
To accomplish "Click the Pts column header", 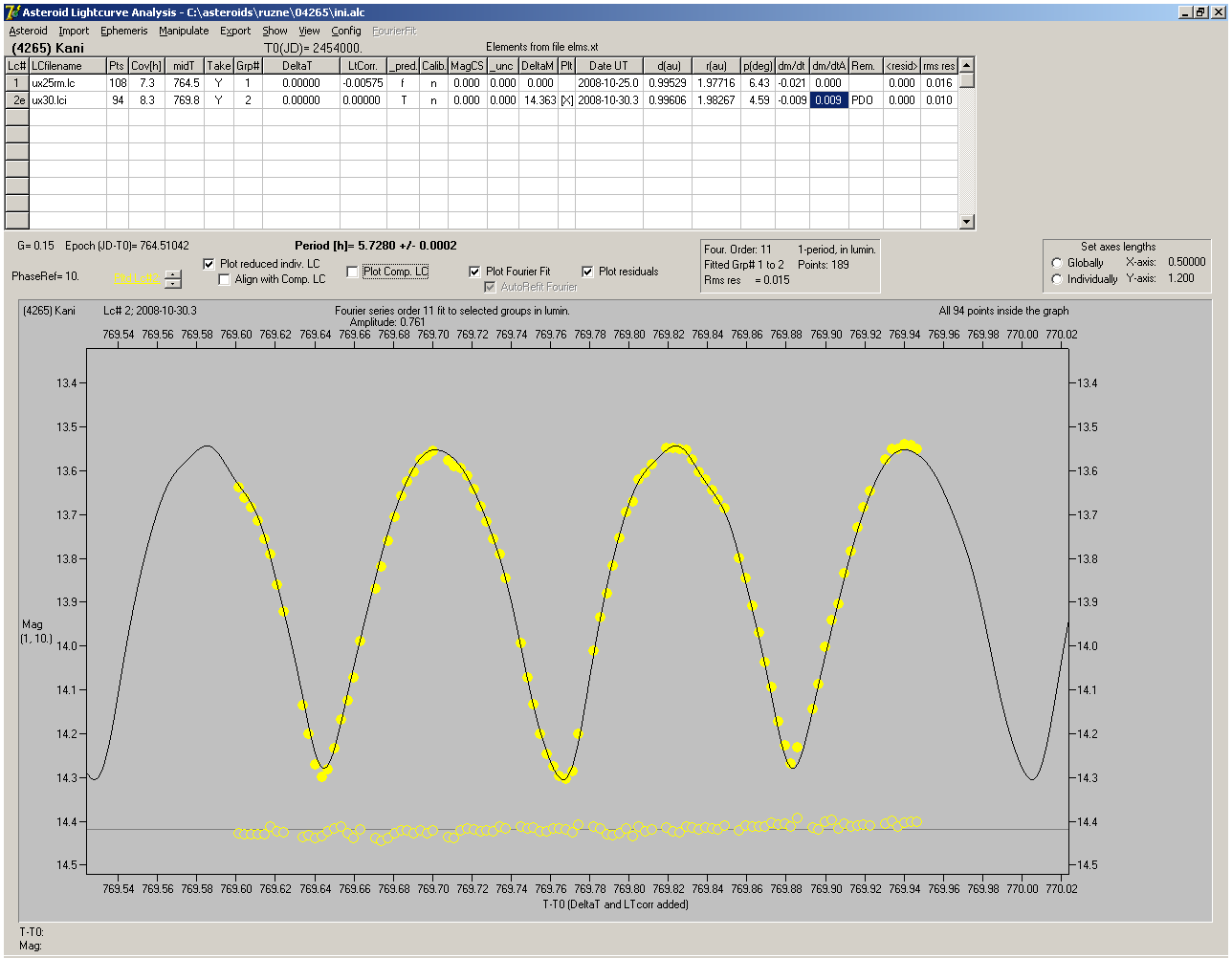I will pos(117,66).
